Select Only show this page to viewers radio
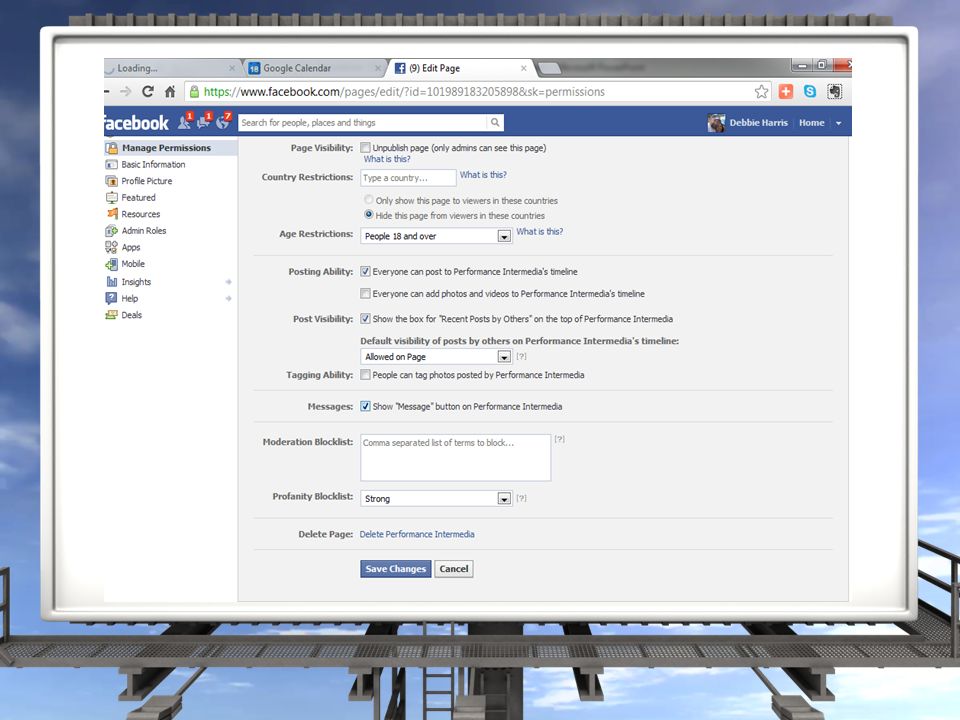 pyautogui.click(x=369, y=200)
